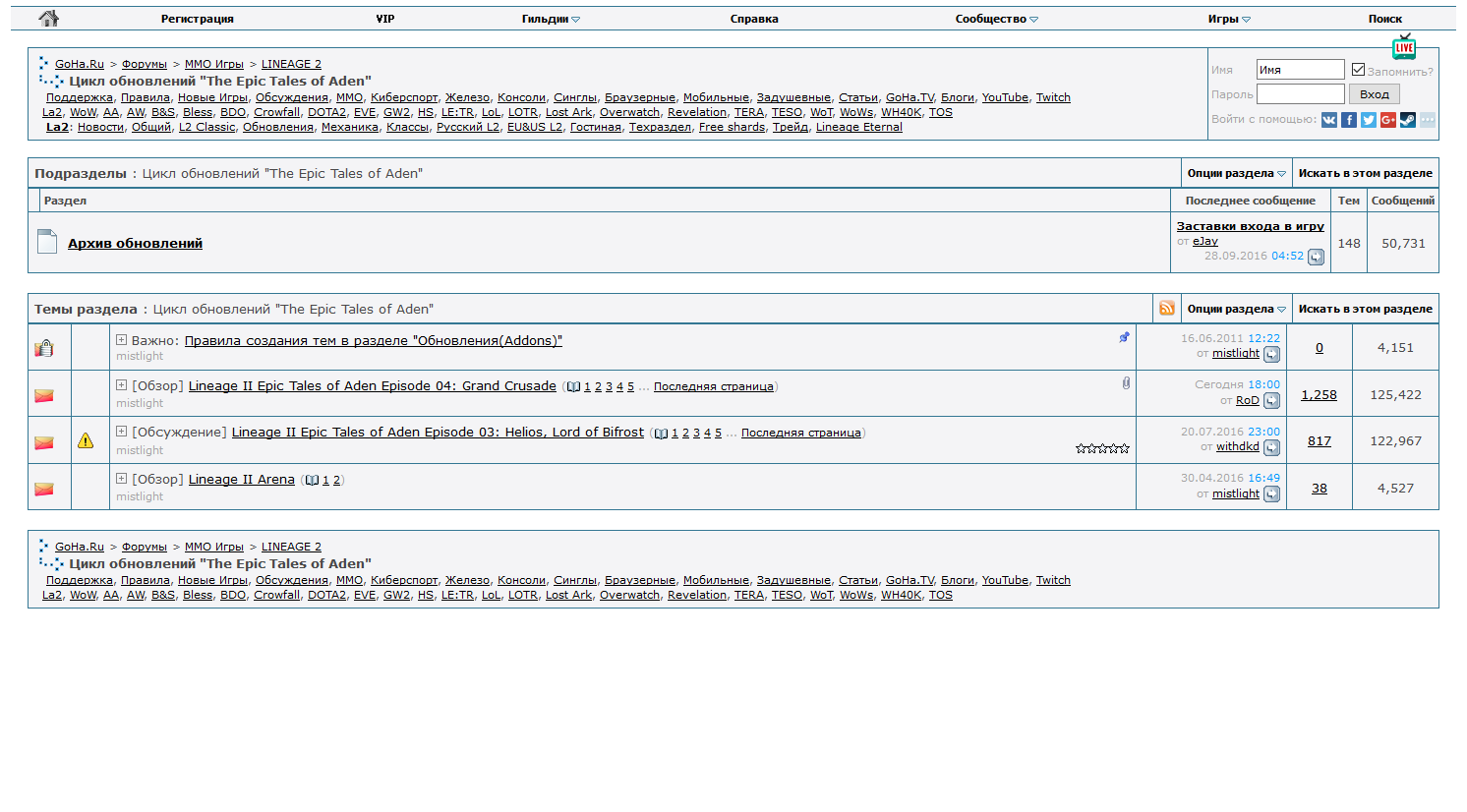The image size is (1467, 812).
Task: Click Искать в этом разделе in Подразделы header
Action: tap(1365, 173)
